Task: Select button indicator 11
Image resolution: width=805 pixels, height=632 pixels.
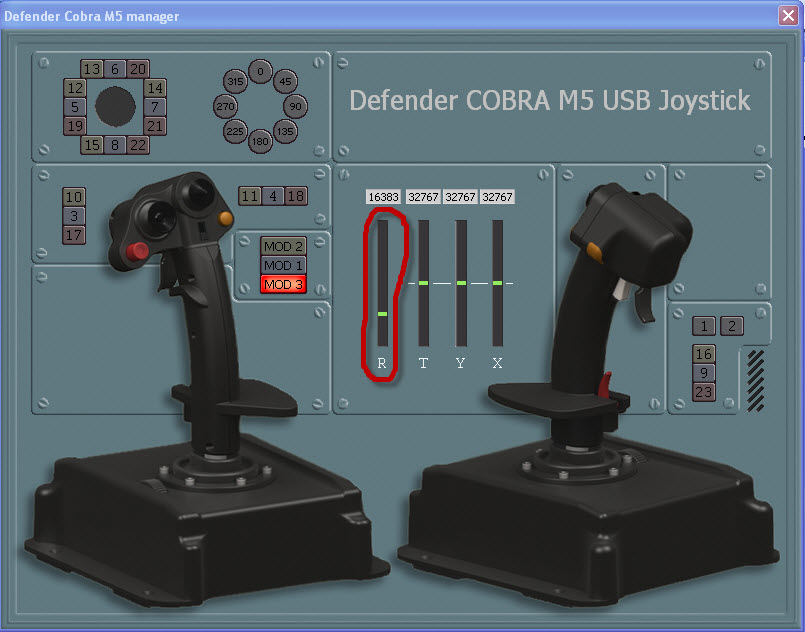Action: click(250, 196)
